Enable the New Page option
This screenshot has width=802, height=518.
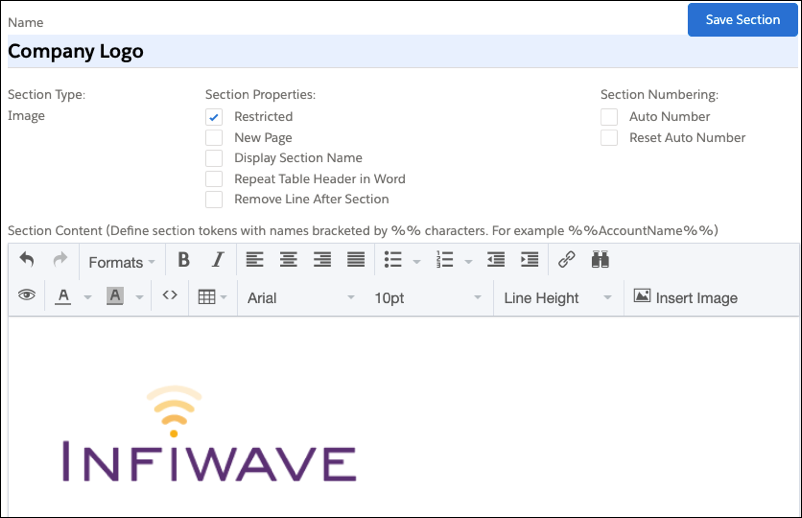point(214,138)
